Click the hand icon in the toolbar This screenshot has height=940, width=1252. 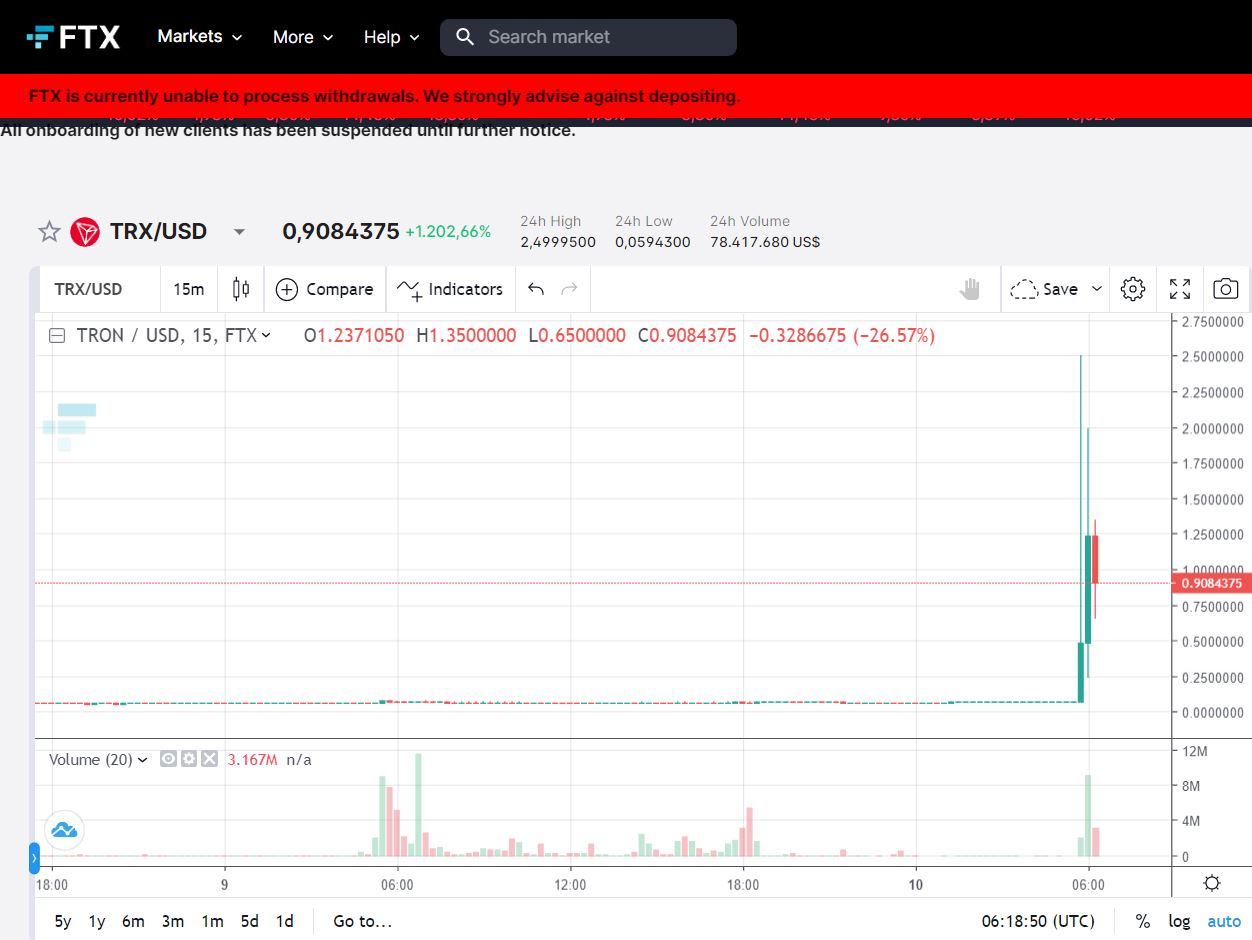(969, 289)
